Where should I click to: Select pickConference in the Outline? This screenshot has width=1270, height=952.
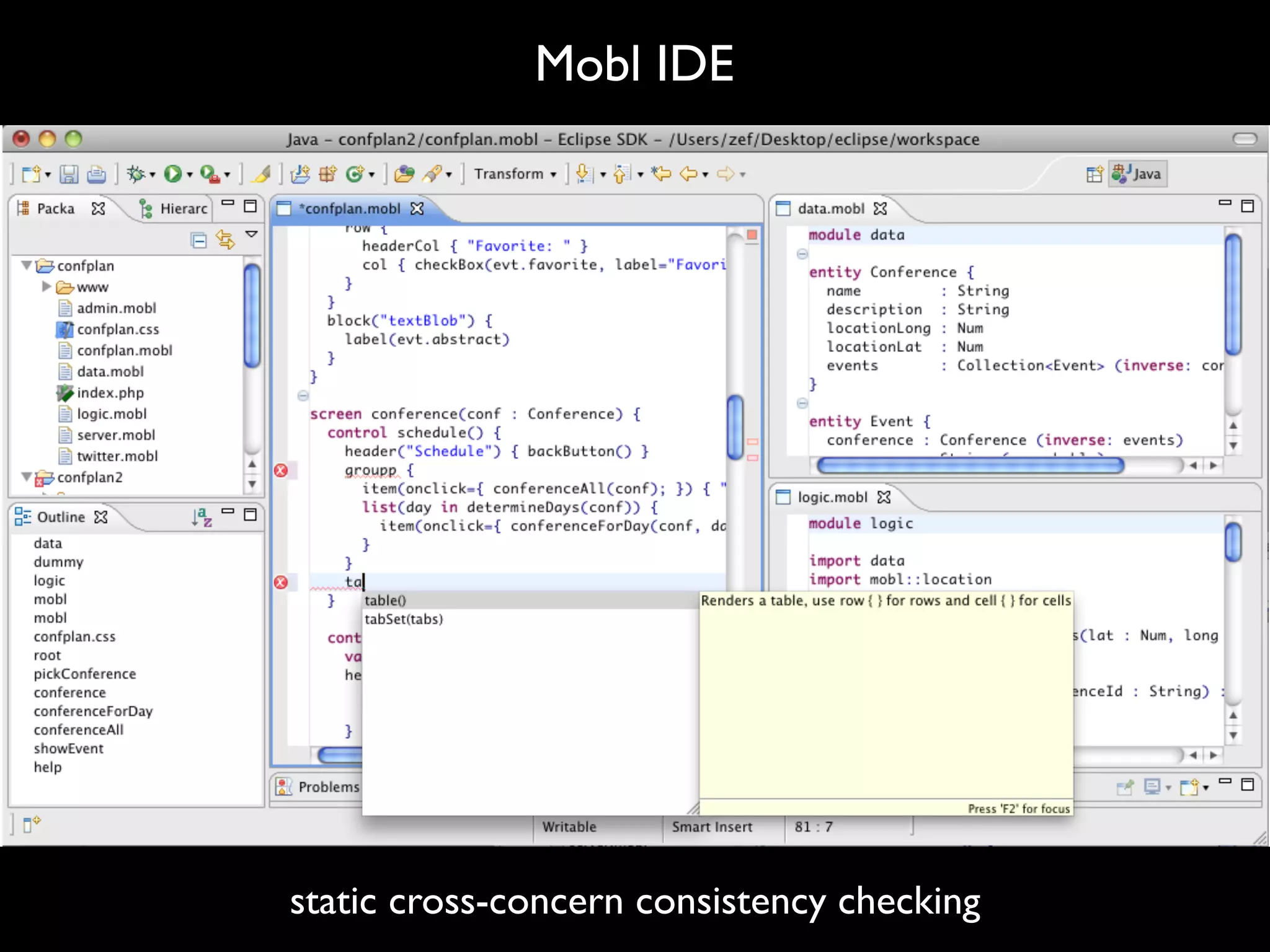pyautogui.click(x=85, y=674)
